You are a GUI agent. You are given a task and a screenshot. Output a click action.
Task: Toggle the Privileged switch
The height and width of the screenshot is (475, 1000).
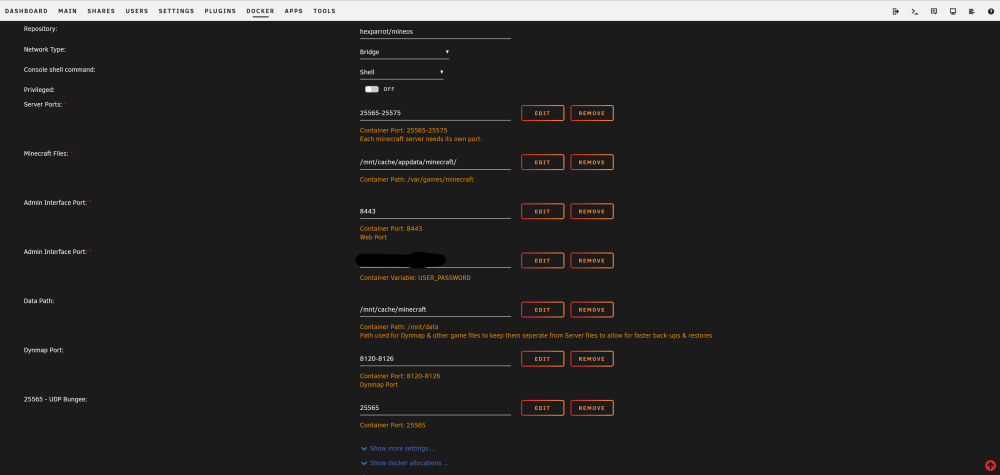pos(372,89)
